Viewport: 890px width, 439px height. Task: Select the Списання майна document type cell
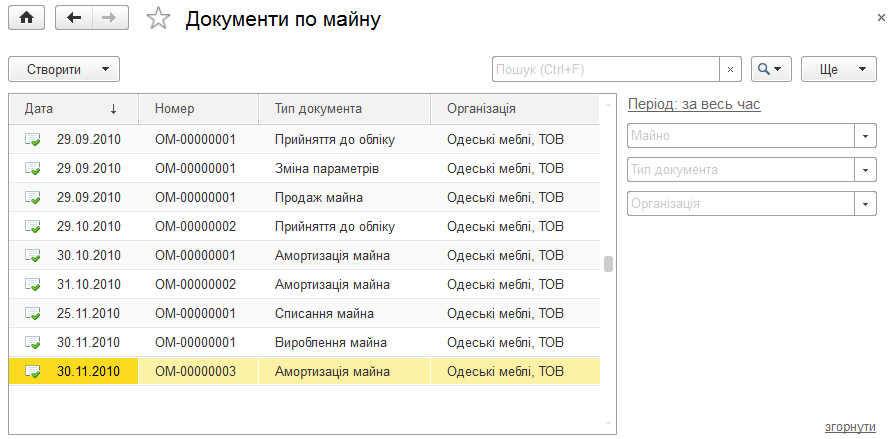344,313
